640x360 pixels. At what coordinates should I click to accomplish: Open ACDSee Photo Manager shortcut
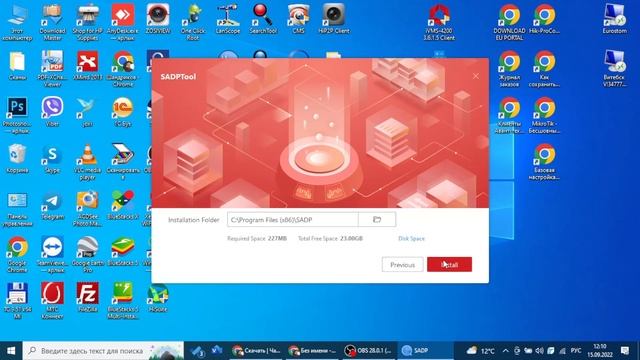87,208
